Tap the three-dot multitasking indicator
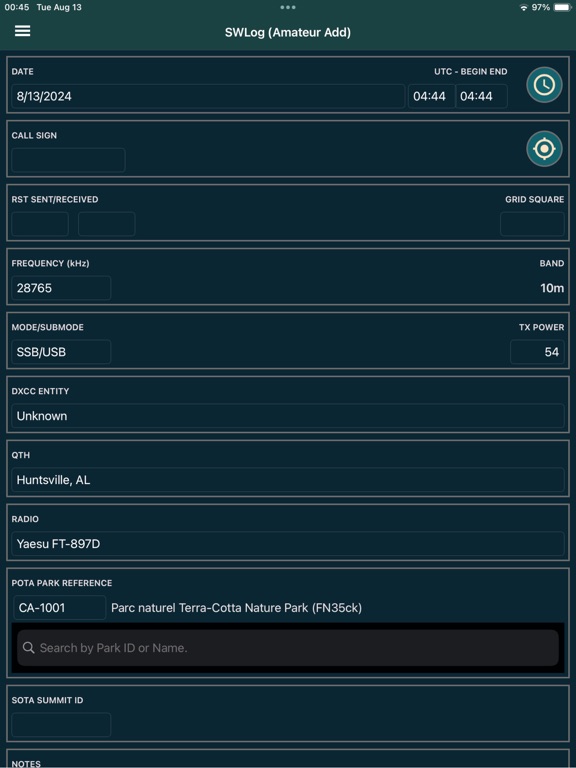This screenshot has width=576, height=768. (288, 7)
